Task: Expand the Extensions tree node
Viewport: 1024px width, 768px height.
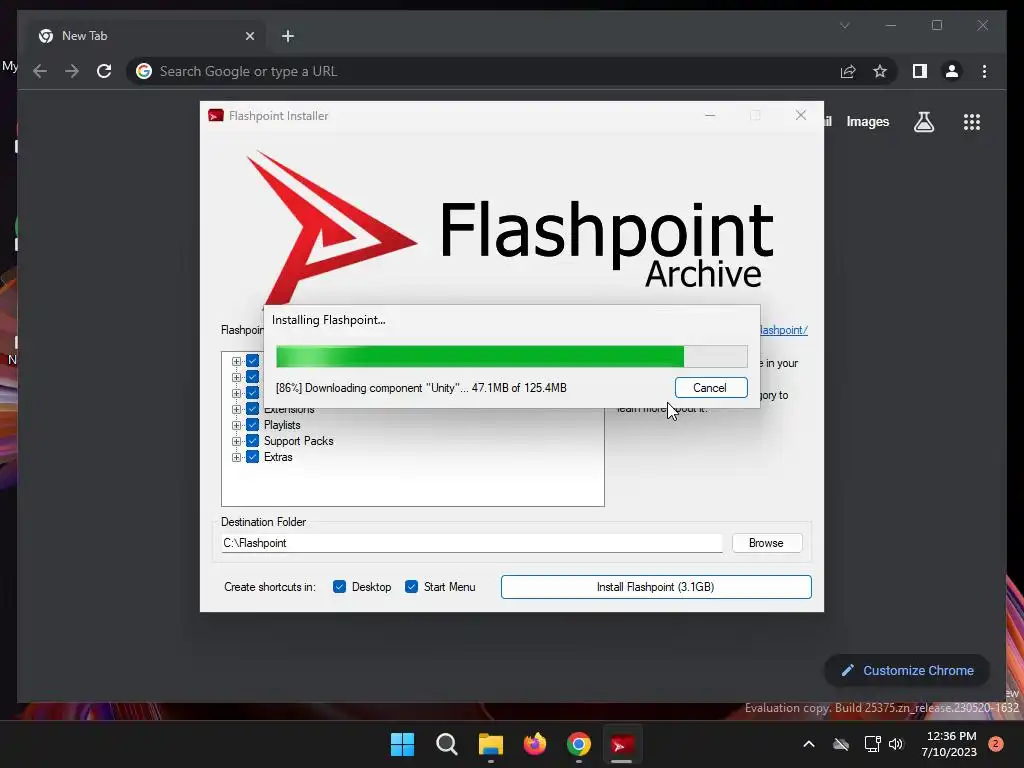Action: [x=236, y=409]
